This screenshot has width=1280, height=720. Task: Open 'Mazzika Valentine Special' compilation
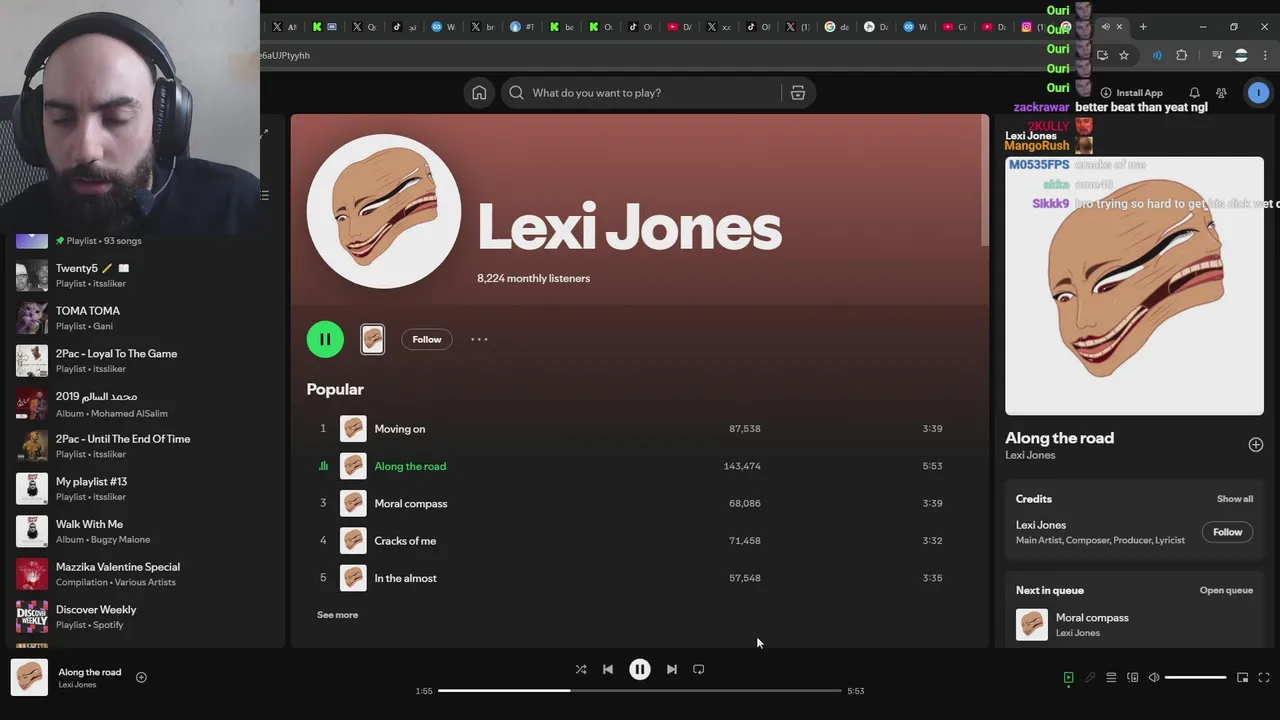tap(145, 574)
